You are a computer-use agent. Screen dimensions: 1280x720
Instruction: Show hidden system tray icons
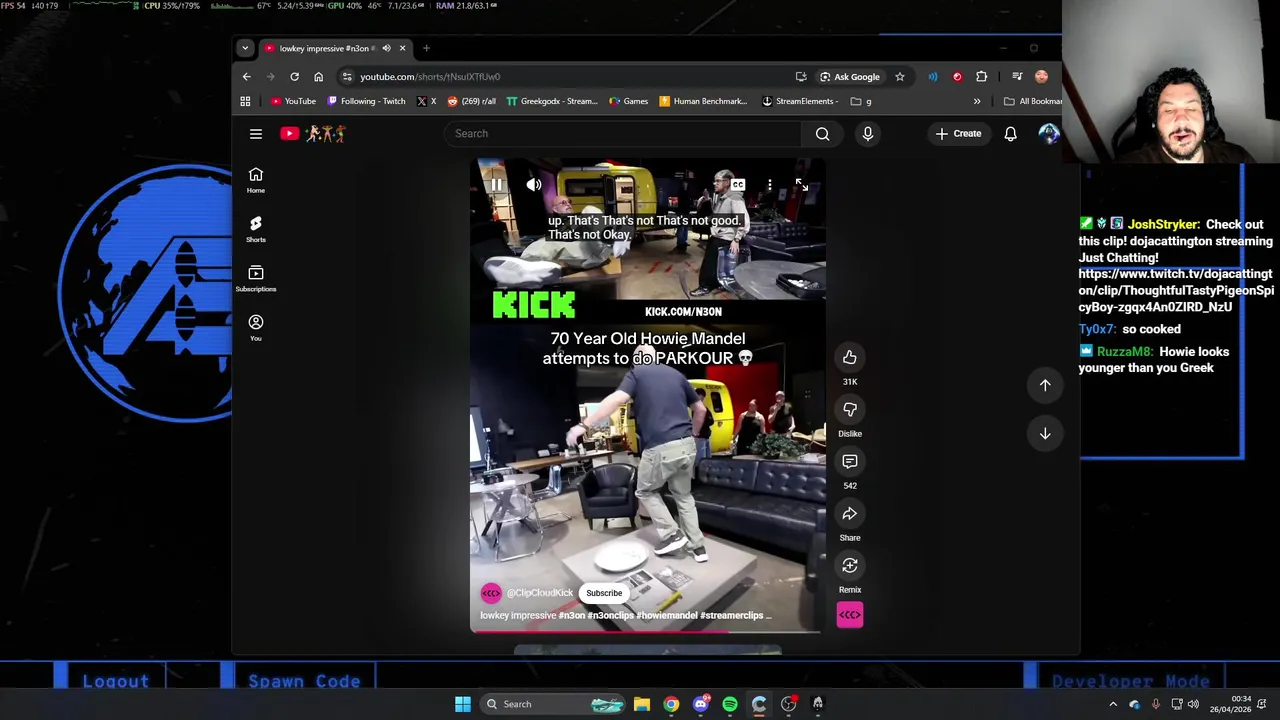click(x=1113, y=704)
